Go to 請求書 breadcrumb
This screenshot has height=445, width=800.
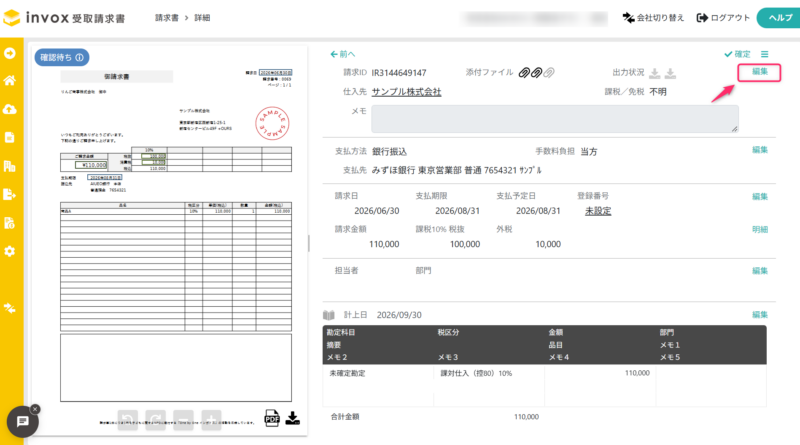pos(167,18)
